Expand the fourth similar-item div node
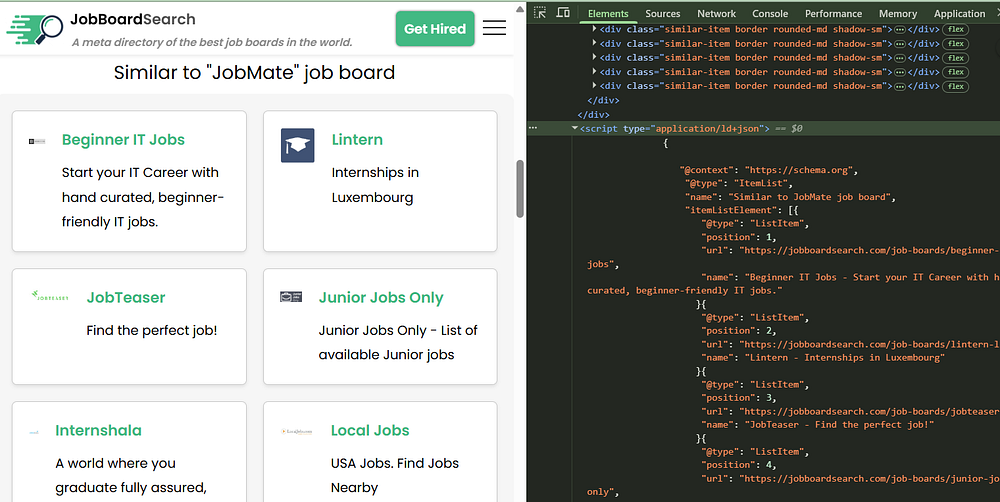1000x502 pixels. [x=594, y=71]
